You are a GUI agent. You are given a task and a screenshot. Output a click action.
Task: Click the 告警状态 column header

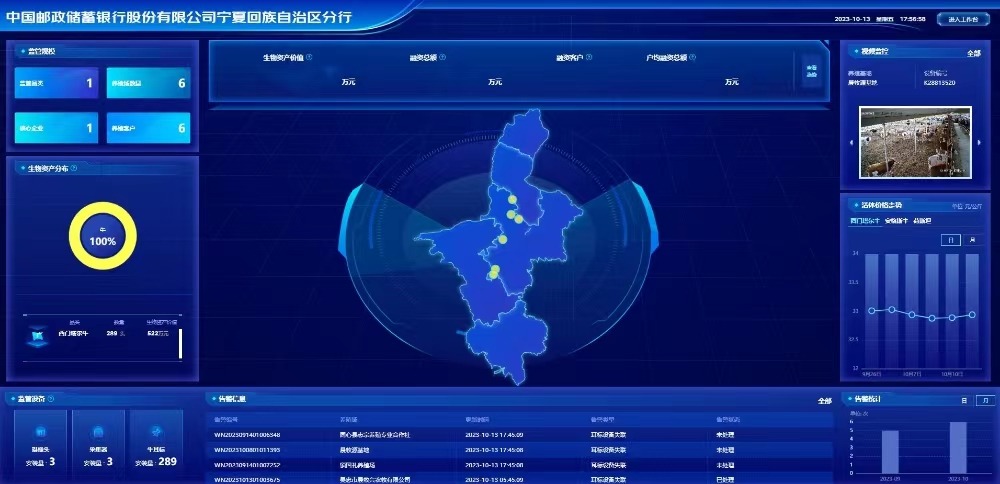coord(728,420)
